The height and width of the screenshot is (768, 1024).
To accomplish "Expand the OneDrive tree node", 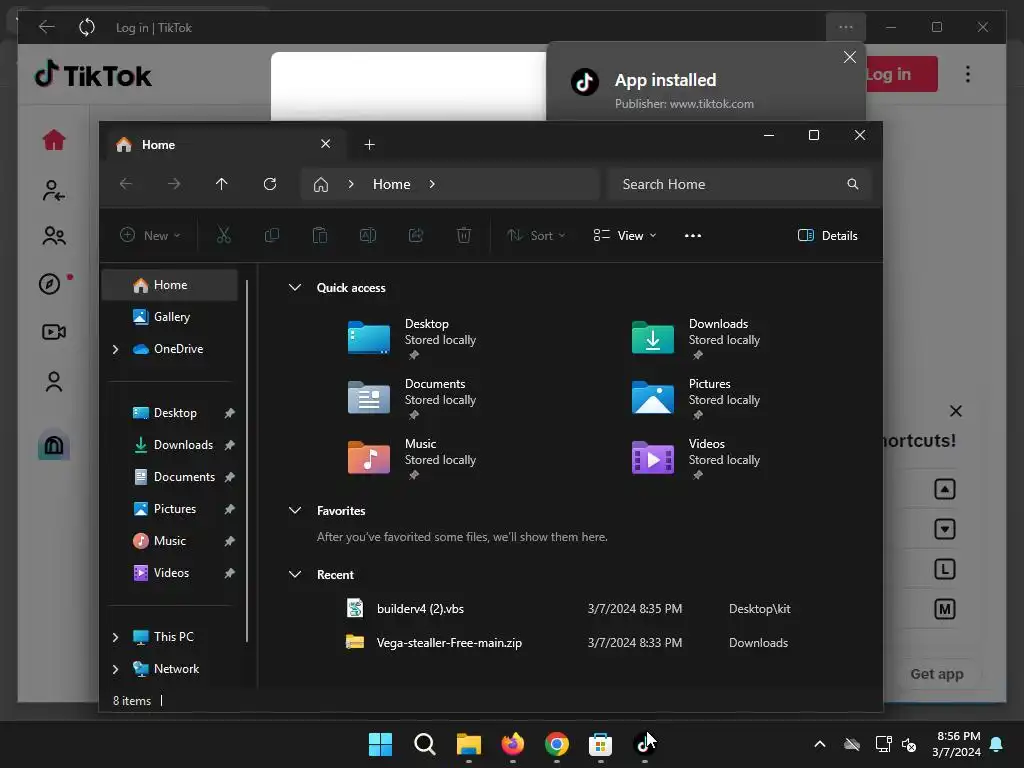I will (x=116, y=349).
